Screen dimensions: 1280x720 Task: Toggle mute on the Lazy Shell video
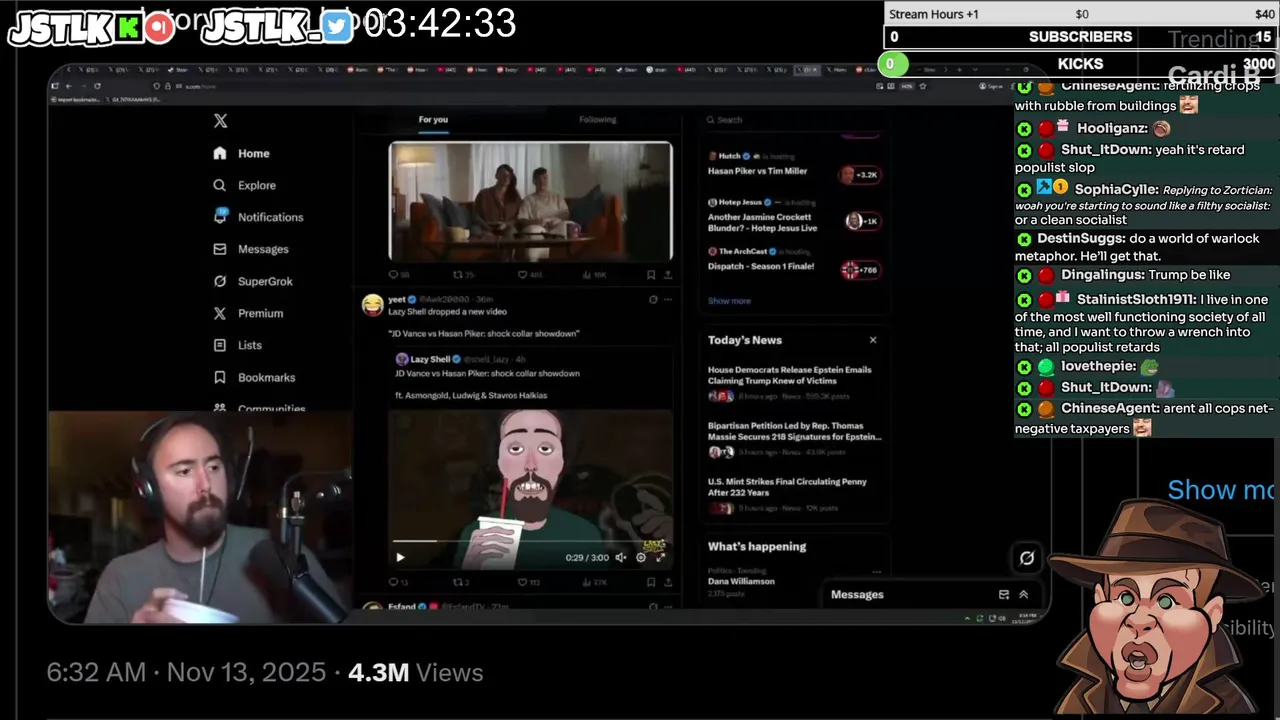click(x=621, y=557)
